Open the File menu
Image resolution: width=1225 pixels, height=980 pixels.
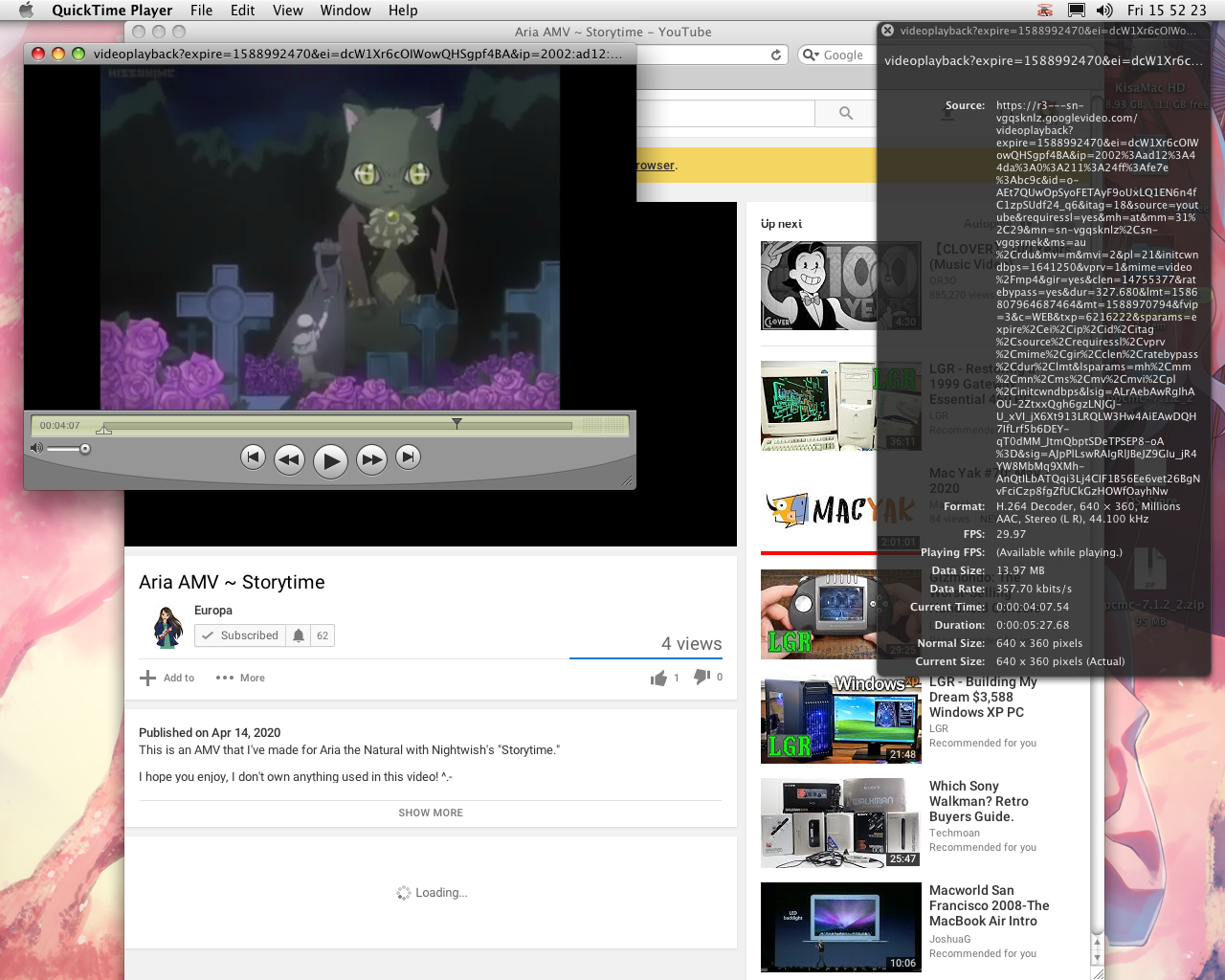[x=201, y=10]
